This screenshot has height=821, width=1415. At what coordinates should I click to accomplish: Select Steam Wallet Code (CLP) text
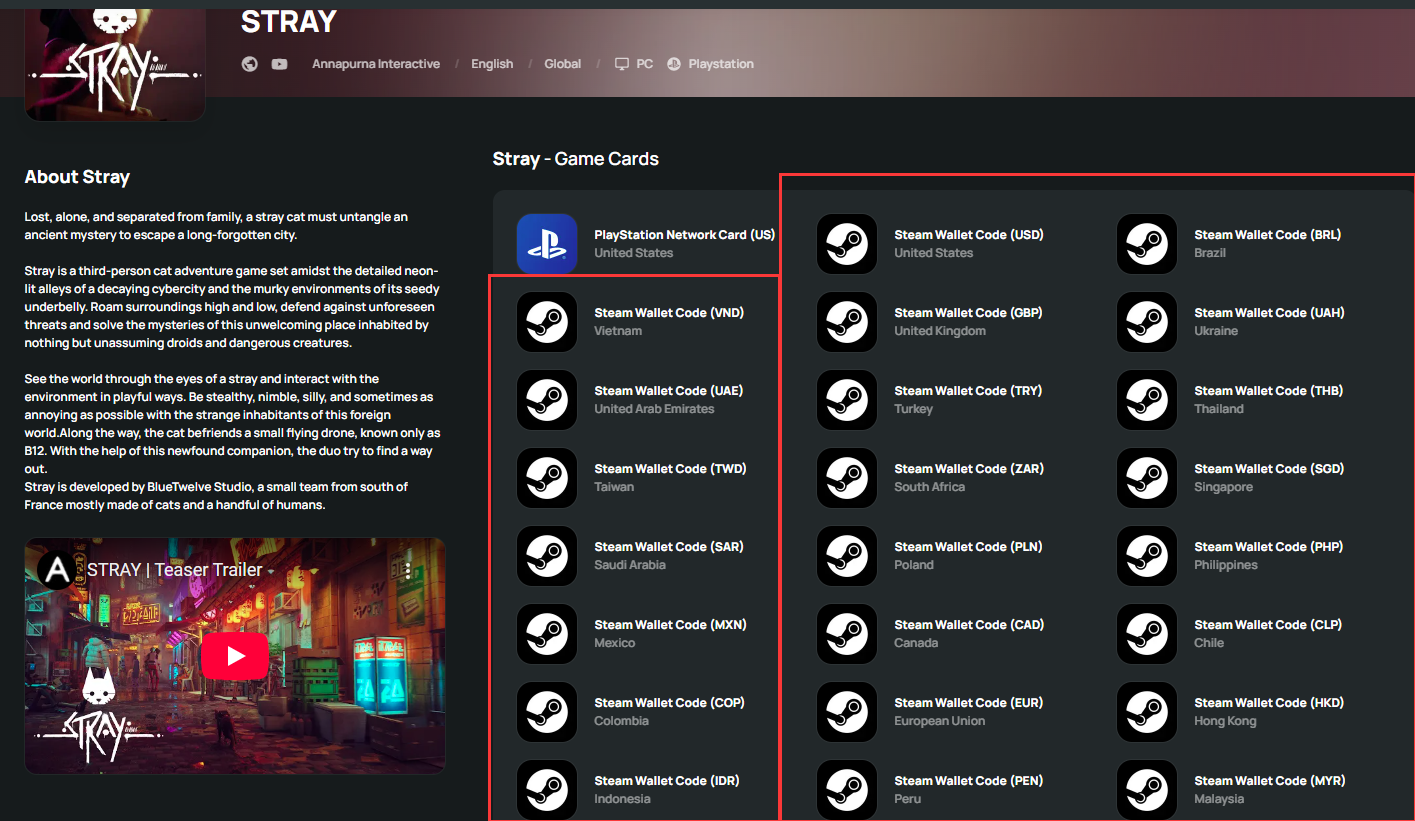1268,625
